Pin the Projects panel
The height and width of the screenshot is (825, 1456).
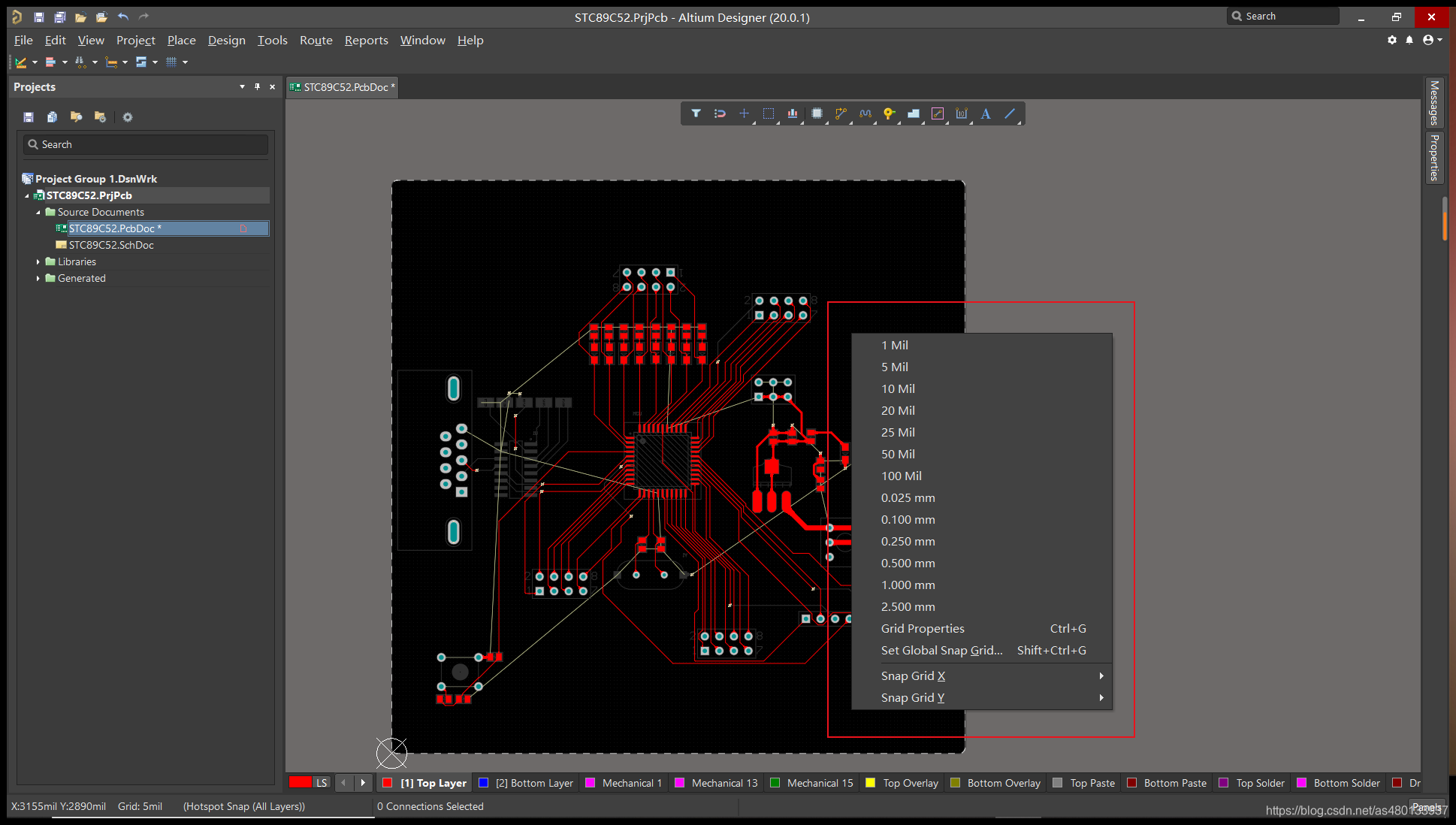pyautogui.click(x=257, y=86)
